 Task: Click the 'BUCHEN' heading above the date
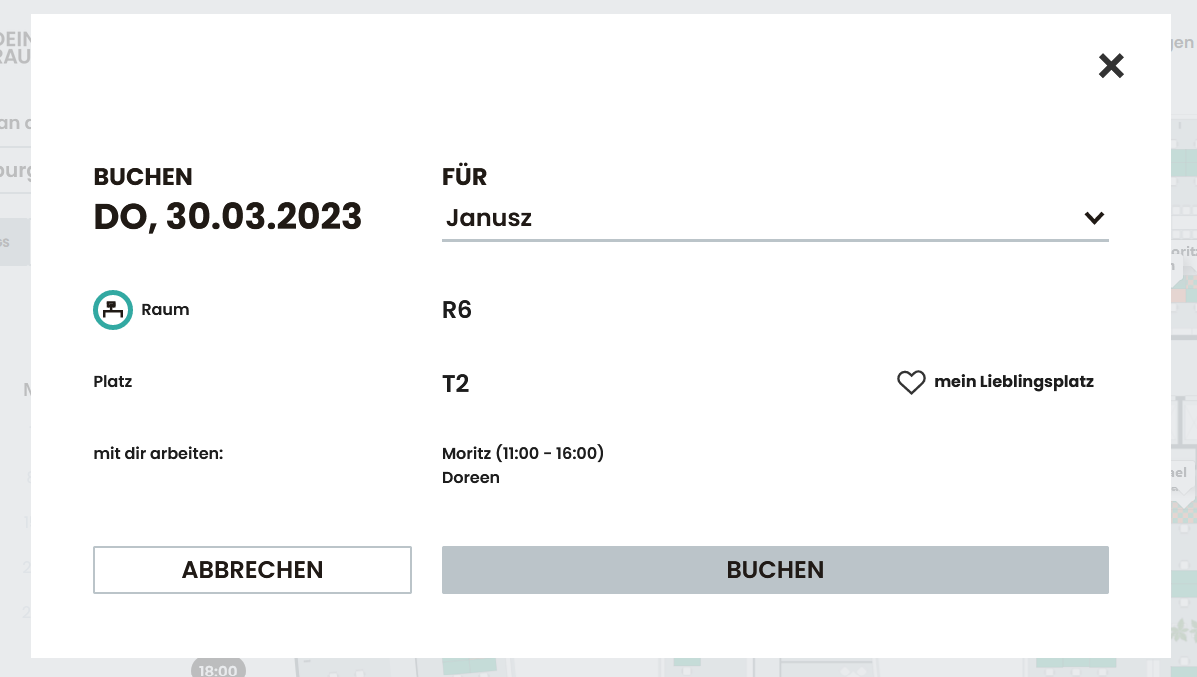(x=143, y=177)
